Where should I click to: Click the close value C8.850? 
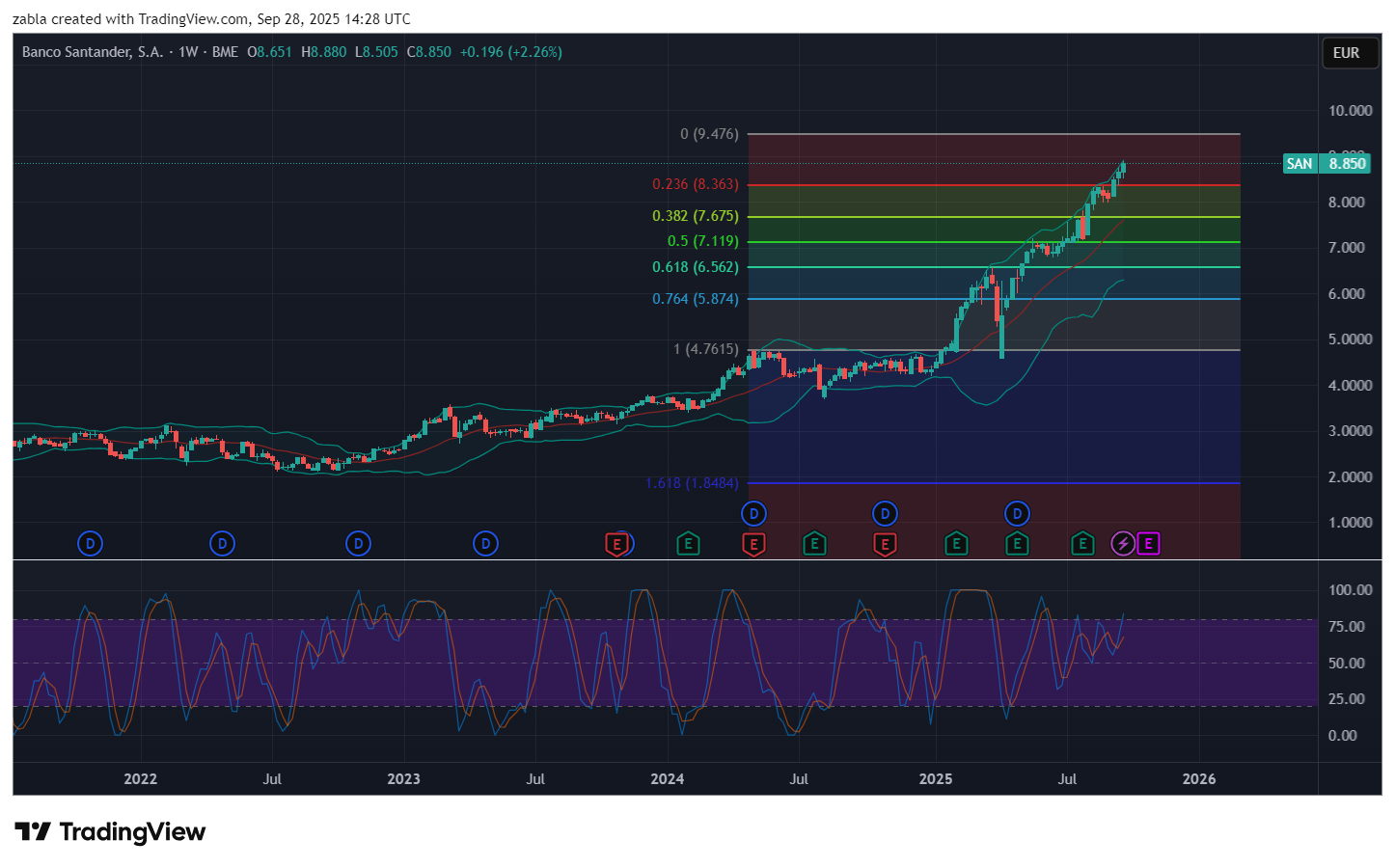pos(429,52)
